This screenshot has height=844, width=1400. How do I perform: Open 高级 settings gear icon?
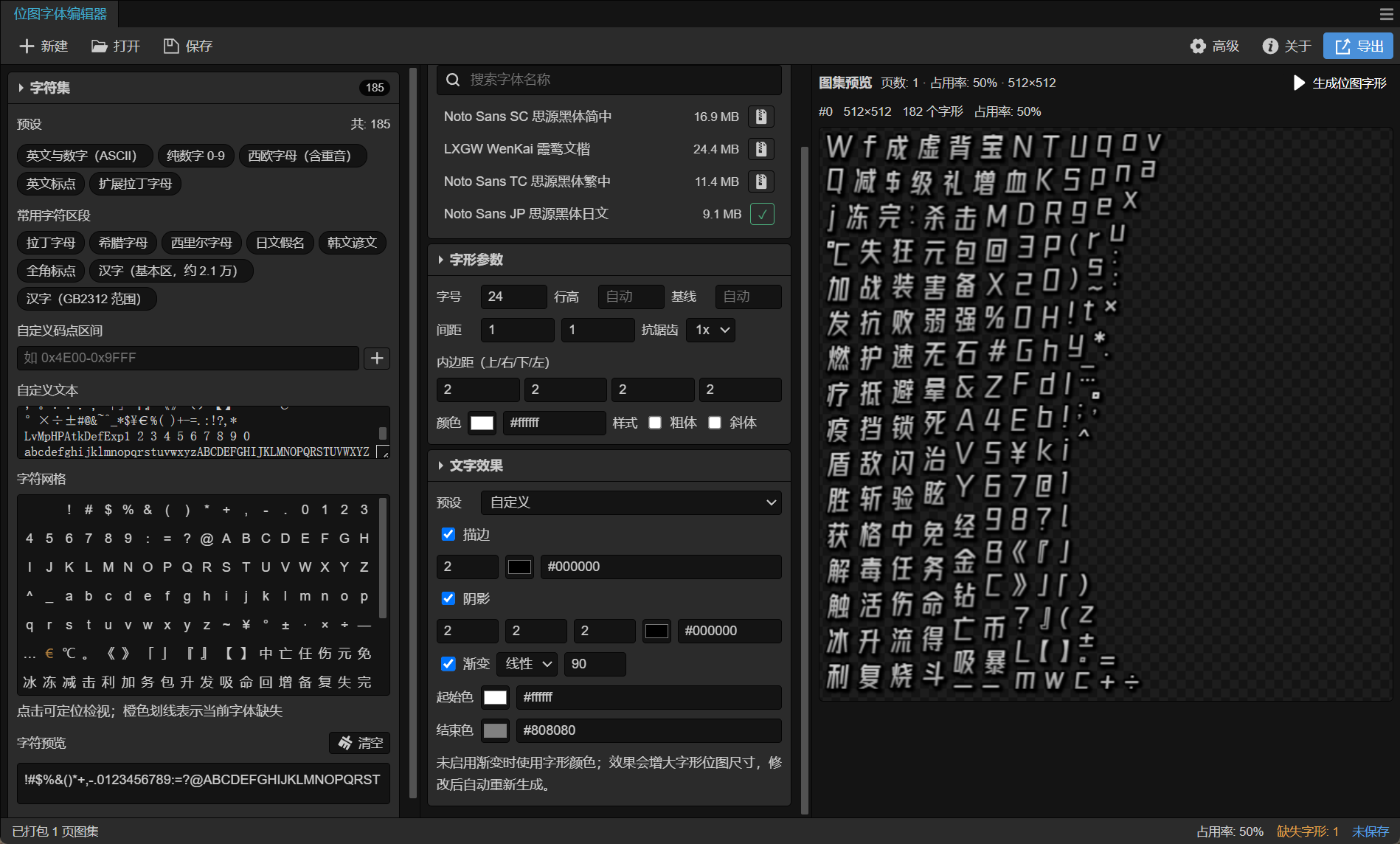click(1198, 46)
